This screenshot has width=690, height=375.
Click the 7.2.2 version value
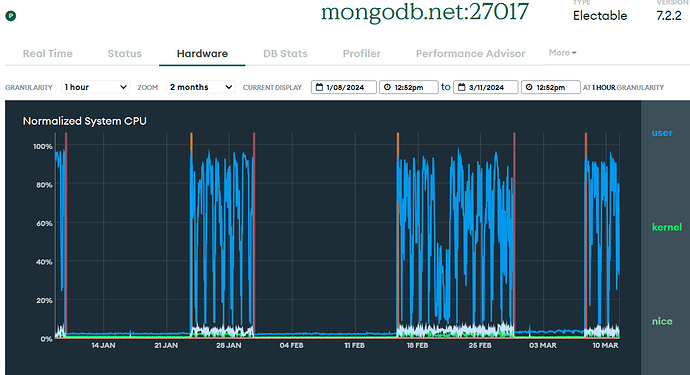[668, 16]
